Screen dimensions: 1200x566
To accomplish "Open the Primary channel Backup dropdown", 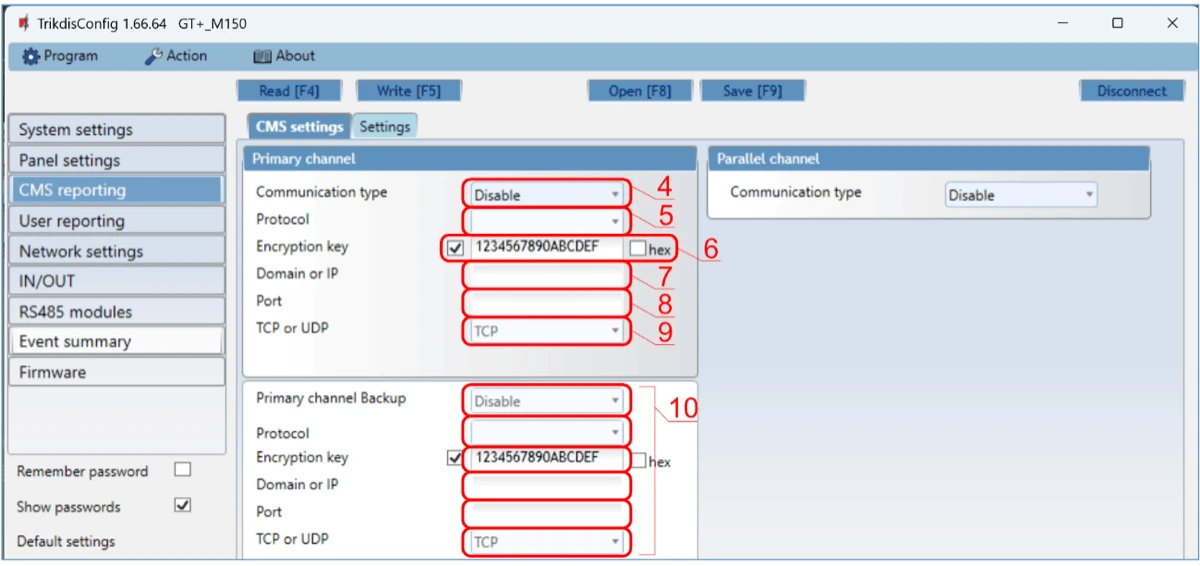I will 546,401.
